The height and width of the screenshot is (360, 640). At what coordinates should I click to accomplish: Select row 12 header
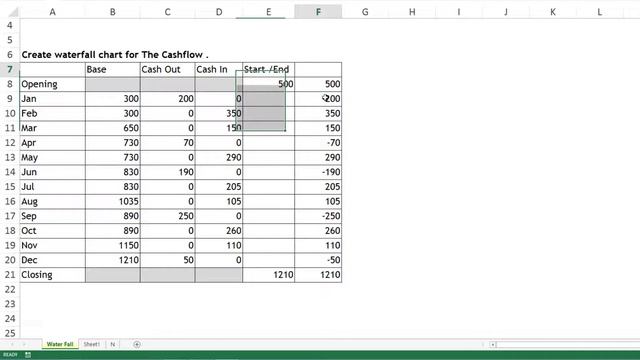click(10, 143)
